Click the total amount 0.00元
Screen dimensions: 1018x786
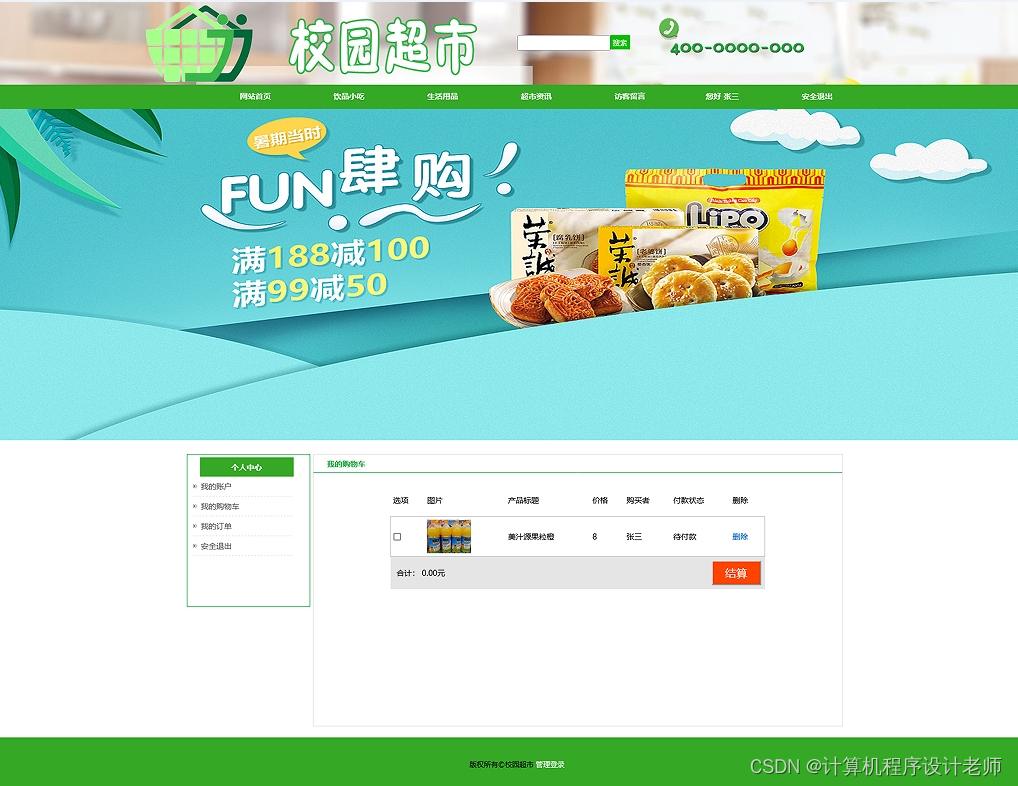coord(433,573)
